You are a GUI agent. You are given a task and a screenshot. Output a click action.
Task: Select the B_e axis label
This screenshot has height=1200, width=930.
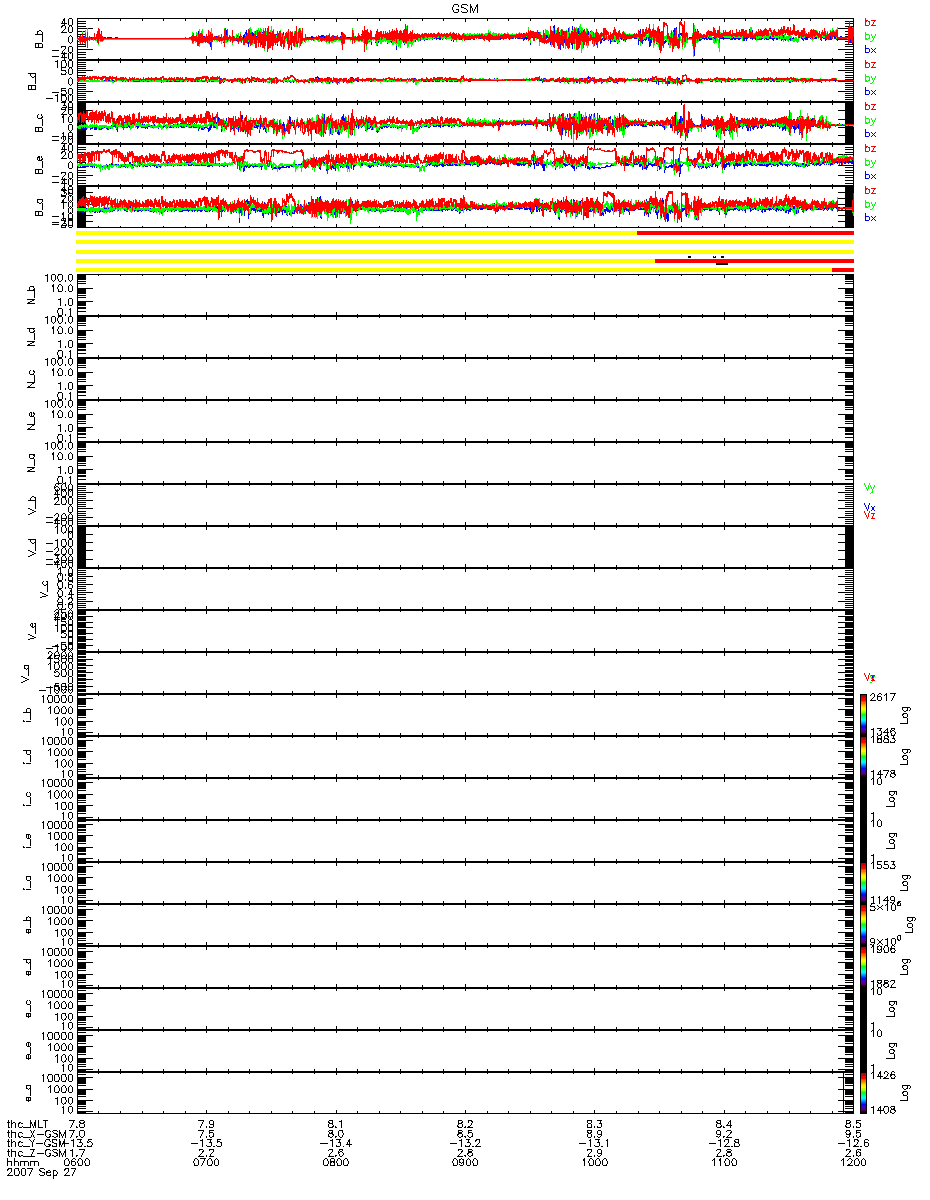coord(38,165)
